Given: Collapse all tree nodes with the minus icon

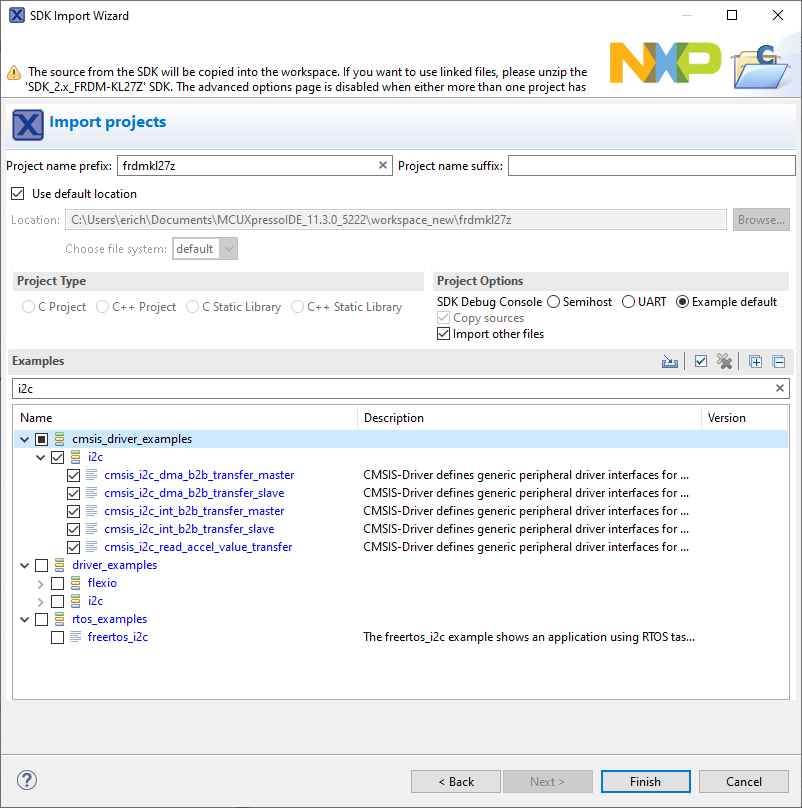Looking at the screenshot, I should (780, 361).
